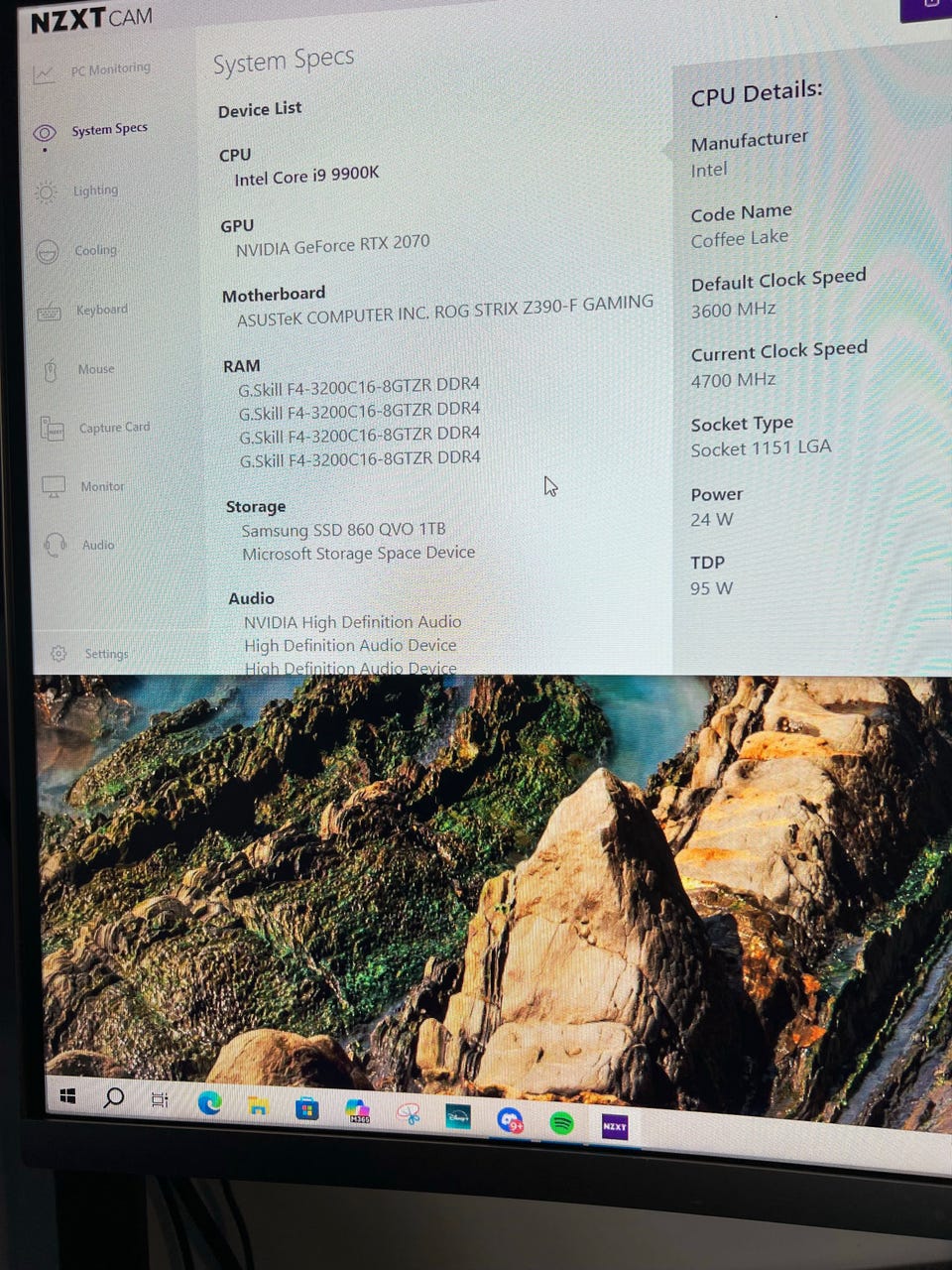Image resolution: width=952 pixels, height=1270 pixels.
Task: Click the Monitor display icon
Action: 54,486
